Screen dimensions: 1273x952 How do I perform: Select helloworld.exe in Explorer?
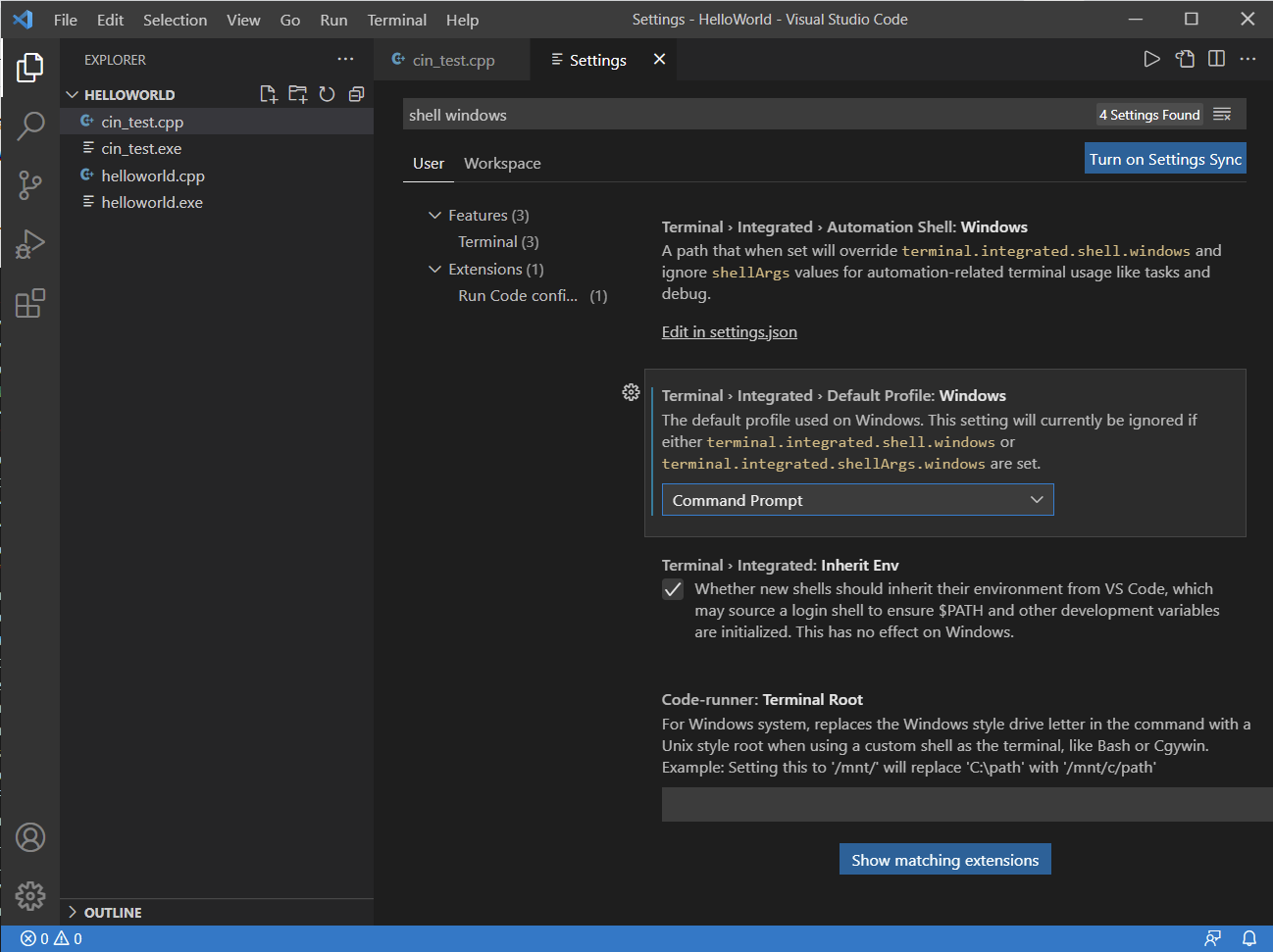(217, 202)
